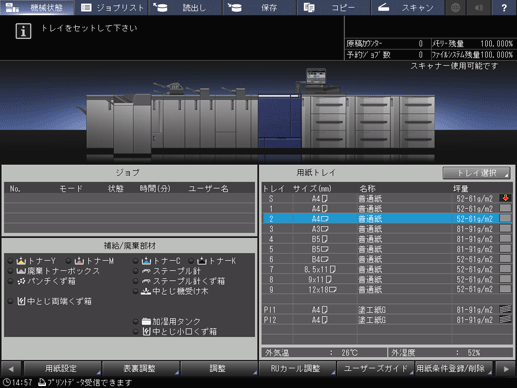Screen dimensions: 517x388
Task: Select the パンチくず箱 status indicator
Action: (x=10, y=281)
